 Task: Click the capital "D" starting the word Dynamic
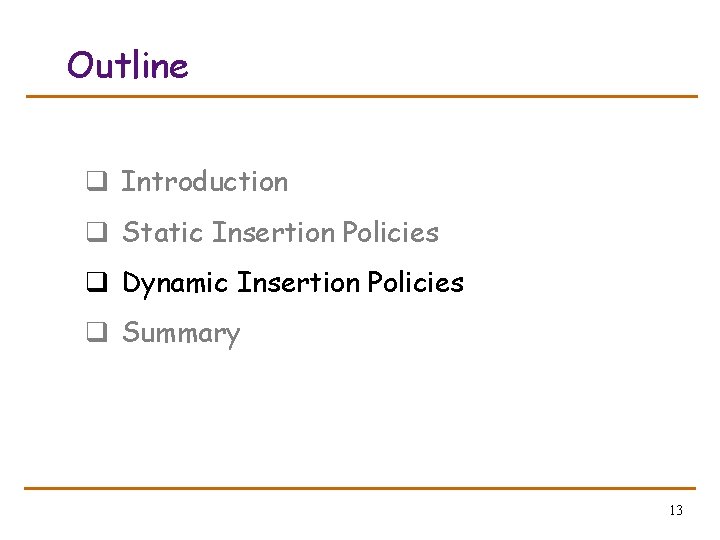pos(131,283)
